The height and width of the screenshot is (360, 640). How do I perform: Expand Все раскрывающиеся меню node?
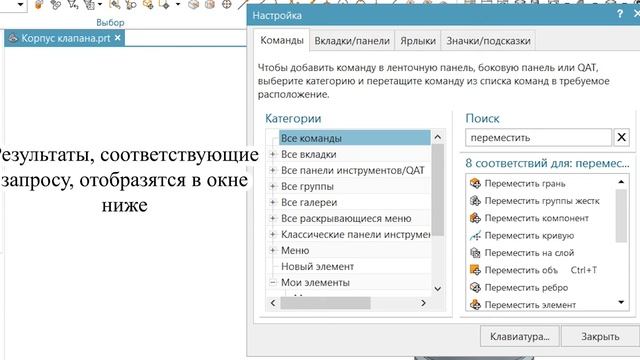[273, 218]
